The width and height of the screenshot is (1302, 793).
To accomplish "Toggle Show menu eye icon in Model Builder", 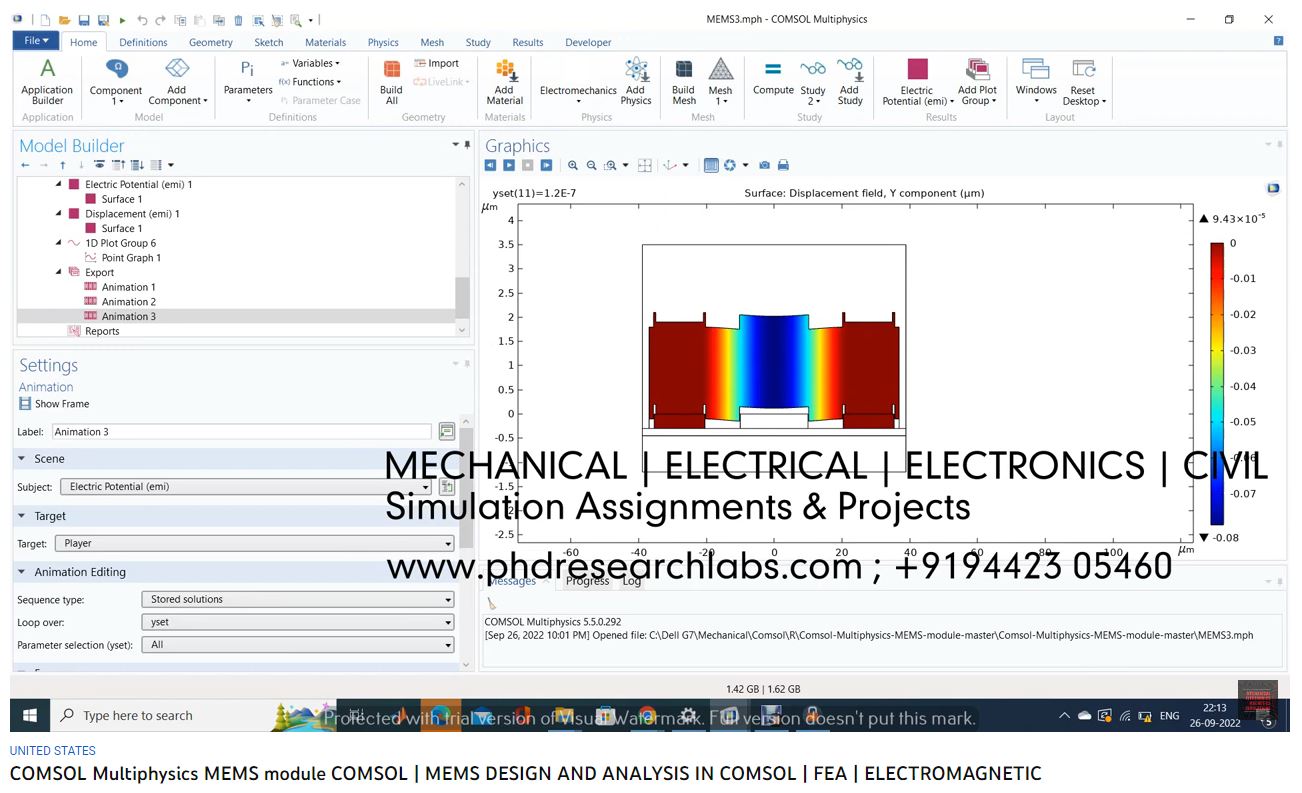I will [x=99, y=165].
